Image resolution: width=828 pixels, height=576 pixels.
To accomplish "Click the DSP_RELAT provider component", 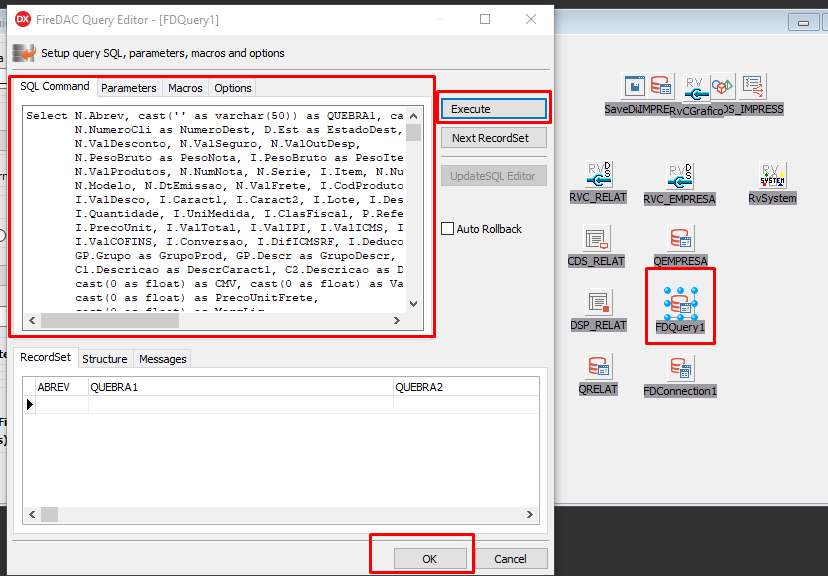I will point(598,303).
